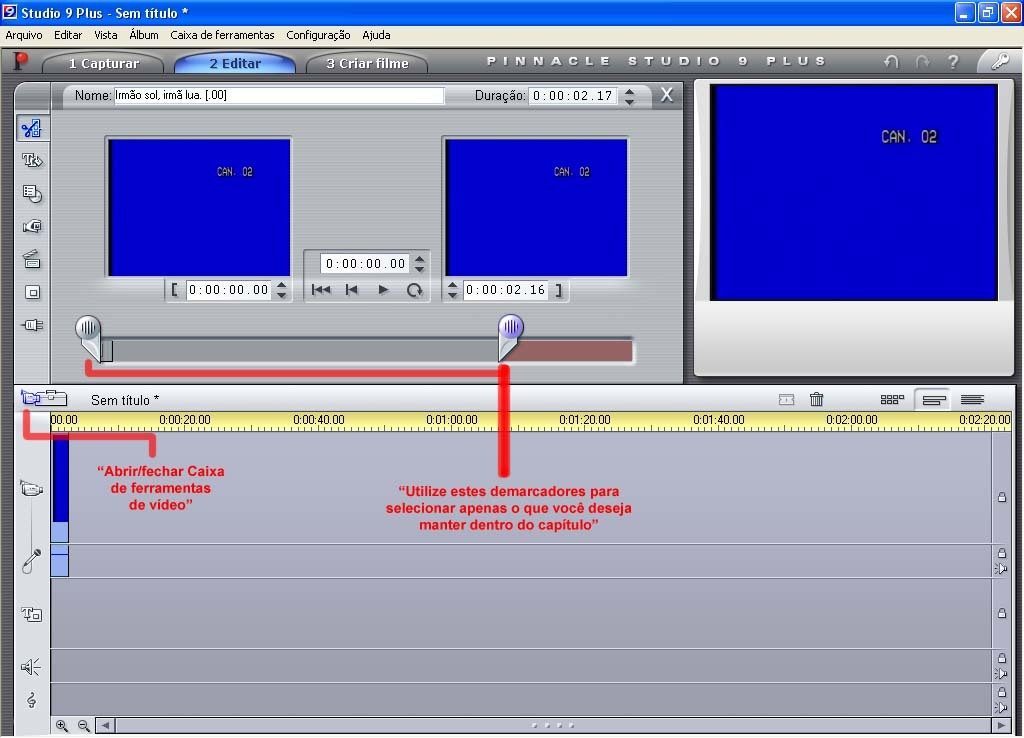This screenshot has width=1024, height=738.
Task: Switch to storyboard view
Action: click(892, 399)
